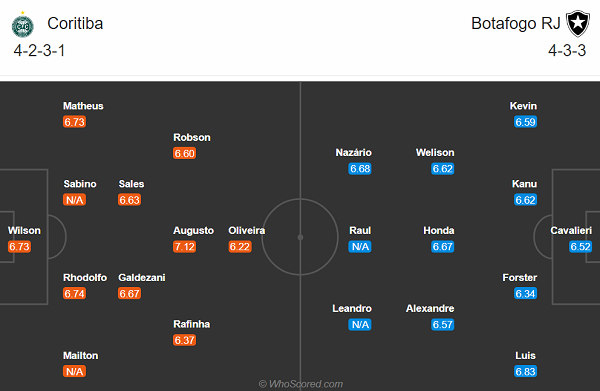Viewport: 600px width, 391px height.
Task: Open the Coritiba team name link
Action: (75, 24)
